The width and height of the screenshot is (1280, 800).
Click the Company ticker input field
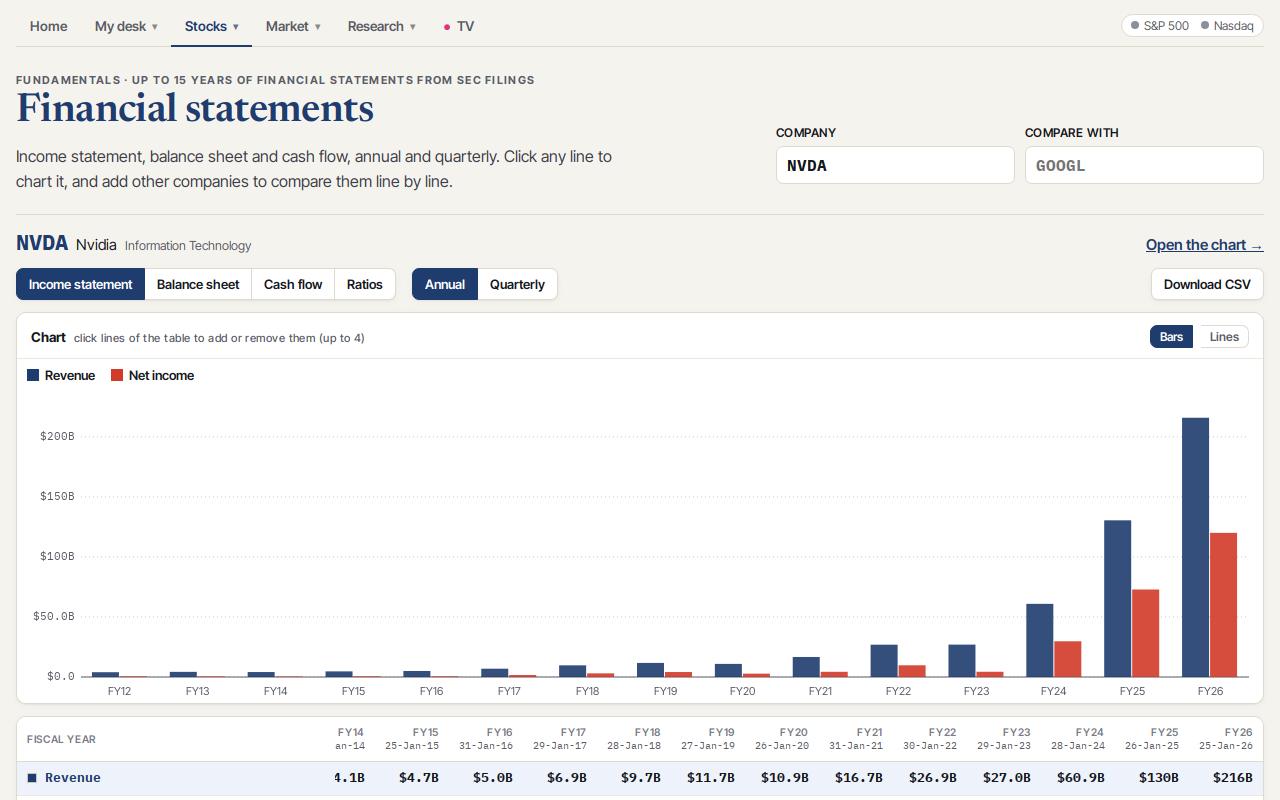895,165
